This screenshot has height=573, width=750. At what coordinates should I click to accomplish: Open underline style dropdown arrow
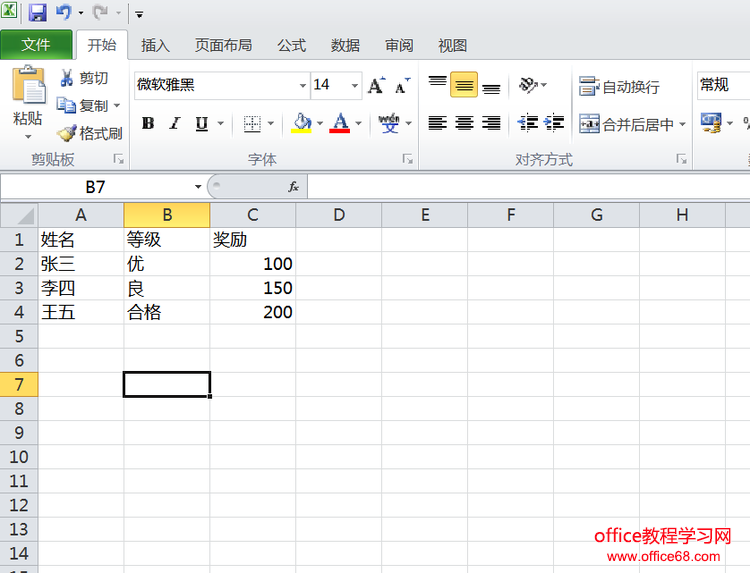(221, 123)
